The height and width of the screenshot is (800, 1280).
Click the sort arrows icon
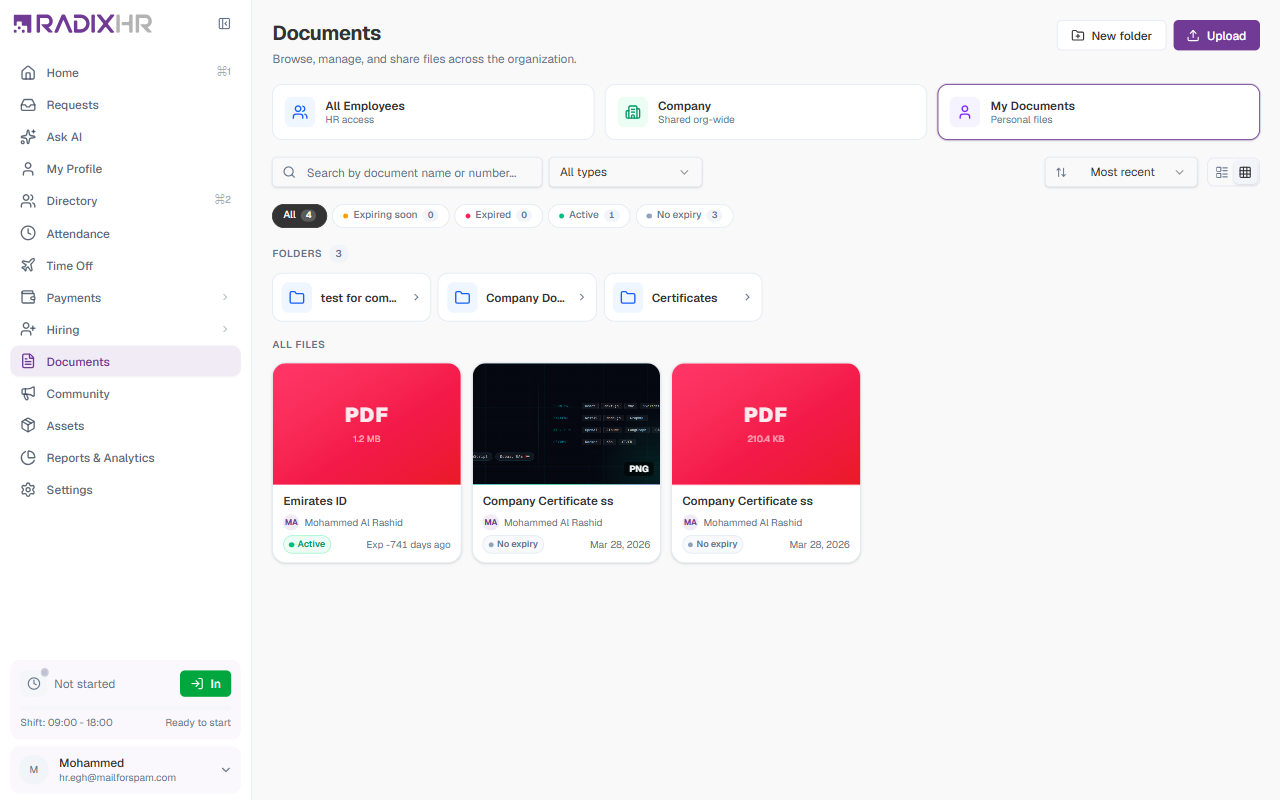[1061, 172]
